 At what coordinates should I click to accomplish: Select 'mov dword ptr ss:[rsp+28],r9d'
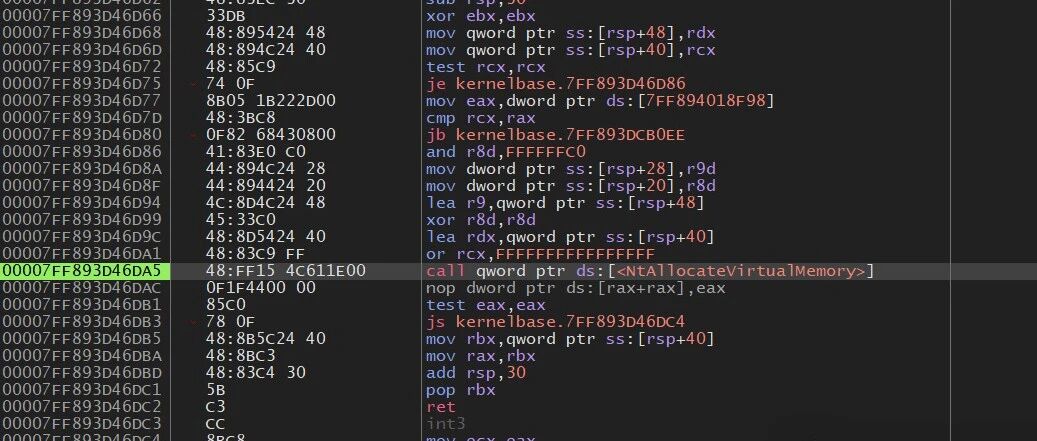click(571, 169)
